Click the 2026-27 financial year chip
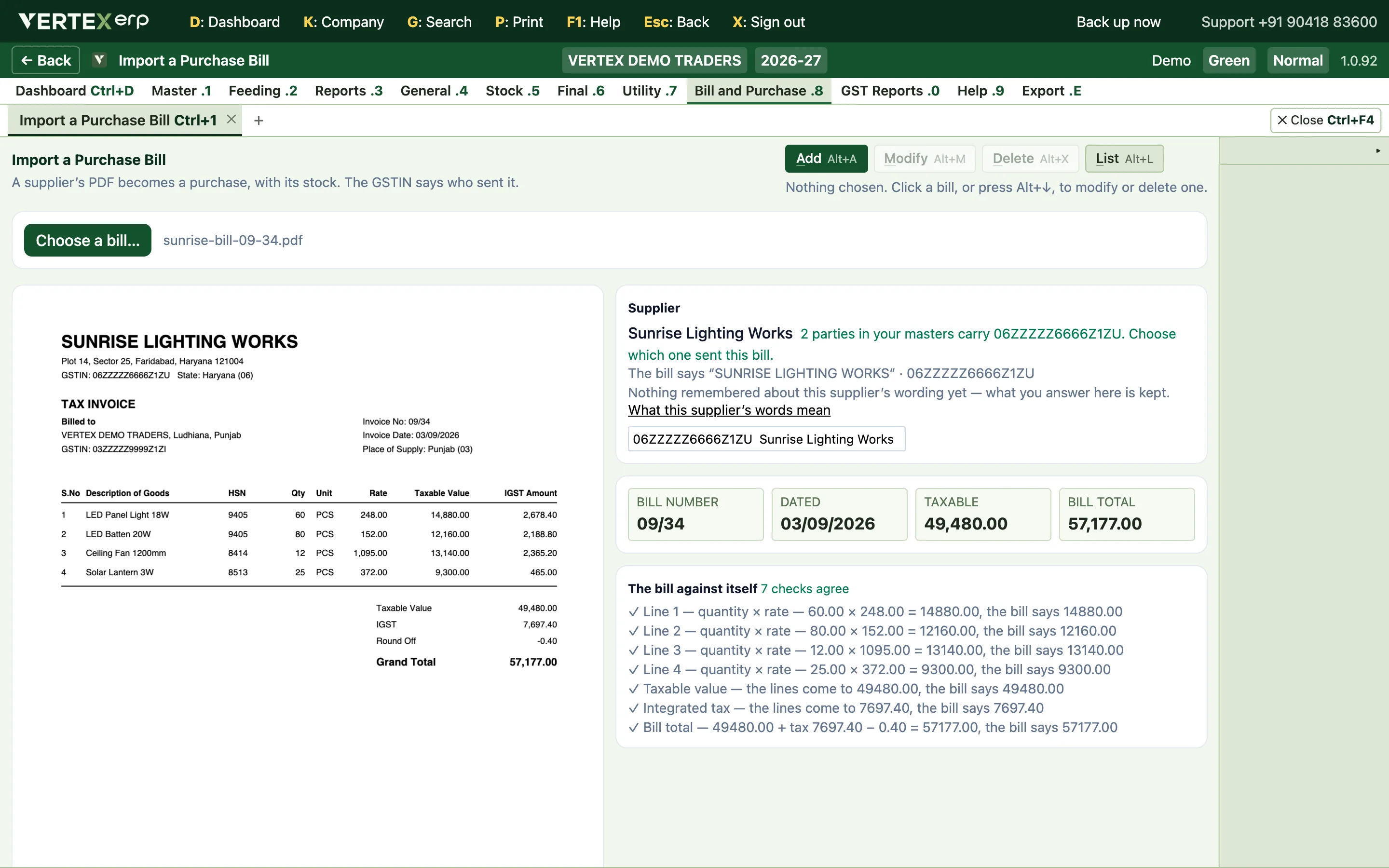 791,60
